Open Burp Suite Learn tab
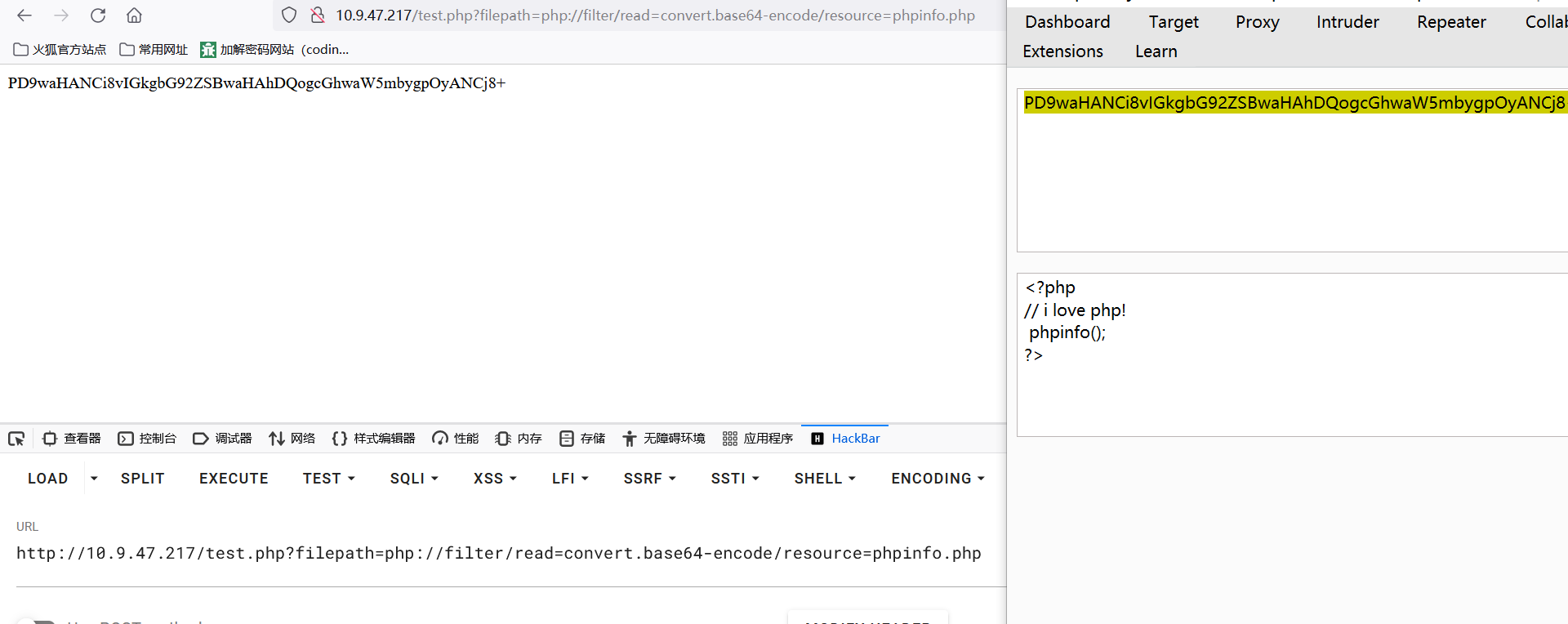This screenshot has height=624, width=1568. (x=1156, y=51)
